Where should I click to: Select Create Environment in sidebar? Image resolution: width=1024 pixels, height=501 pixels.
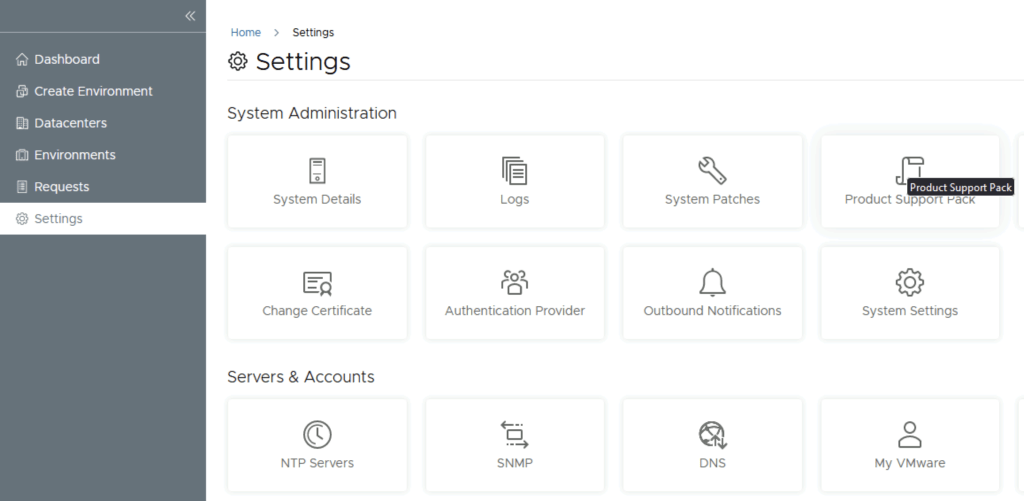[93, 91]
